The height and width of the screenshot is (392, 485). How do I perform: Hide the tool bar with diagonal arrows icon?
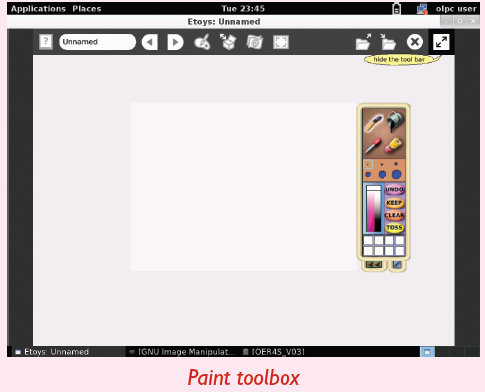[x=441, y=42]
